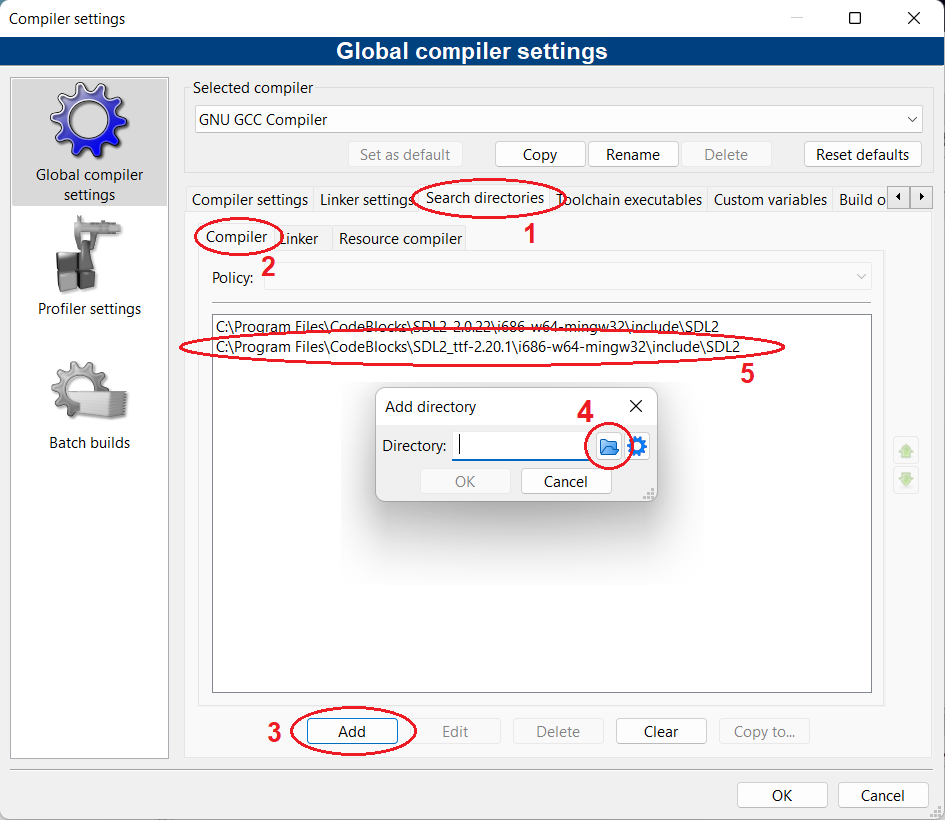
Task: Click the Edit button
Action: pyautogui.click(x=455, y=731)
